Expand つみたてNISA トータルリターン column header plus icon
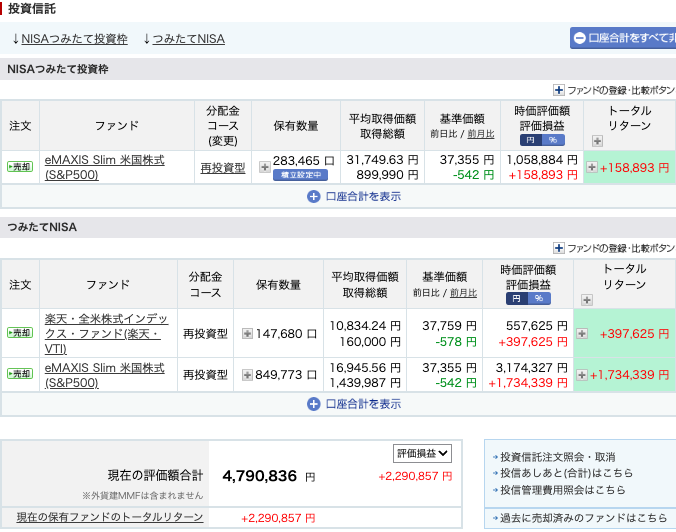 click(587, 300)
